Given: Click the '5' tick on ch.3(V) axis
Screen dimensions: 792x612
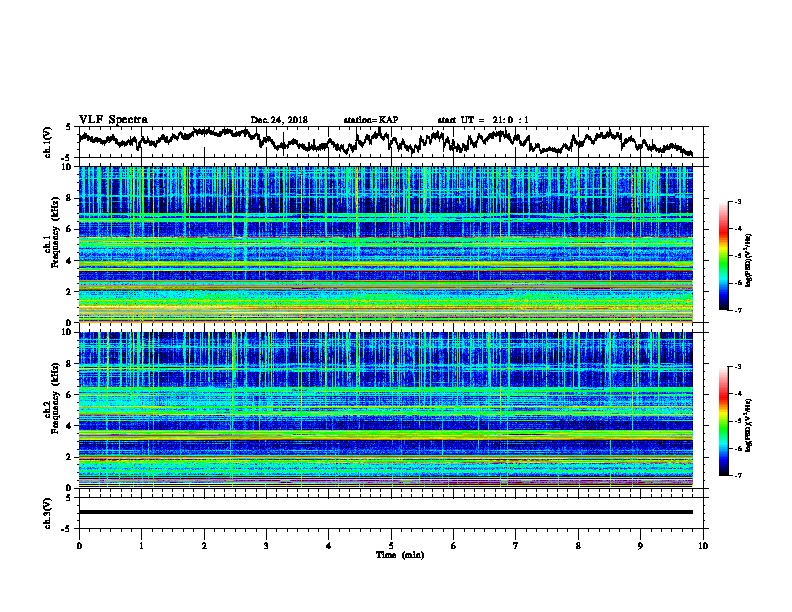Looking at the screenshot, I should [69, 498].
